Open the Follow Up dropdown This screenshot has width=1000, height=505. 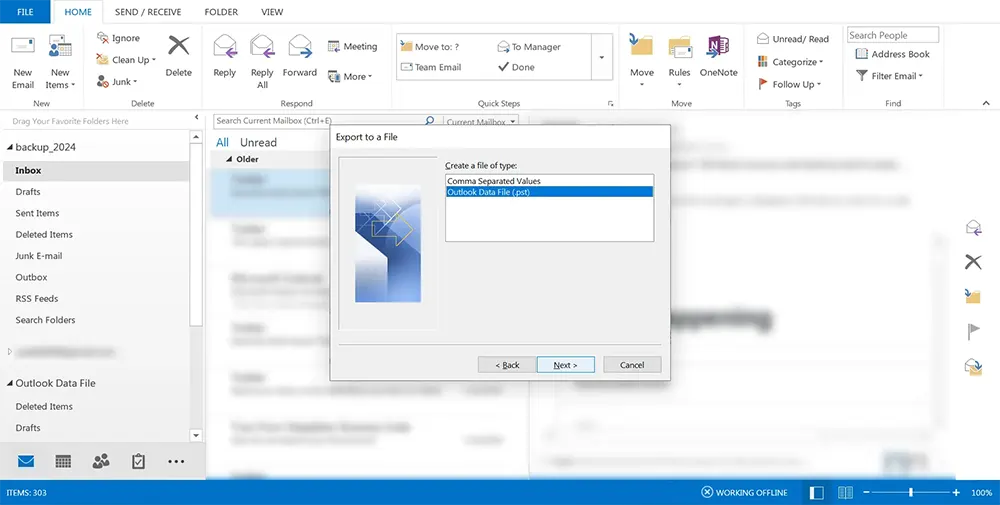point(790,84)
